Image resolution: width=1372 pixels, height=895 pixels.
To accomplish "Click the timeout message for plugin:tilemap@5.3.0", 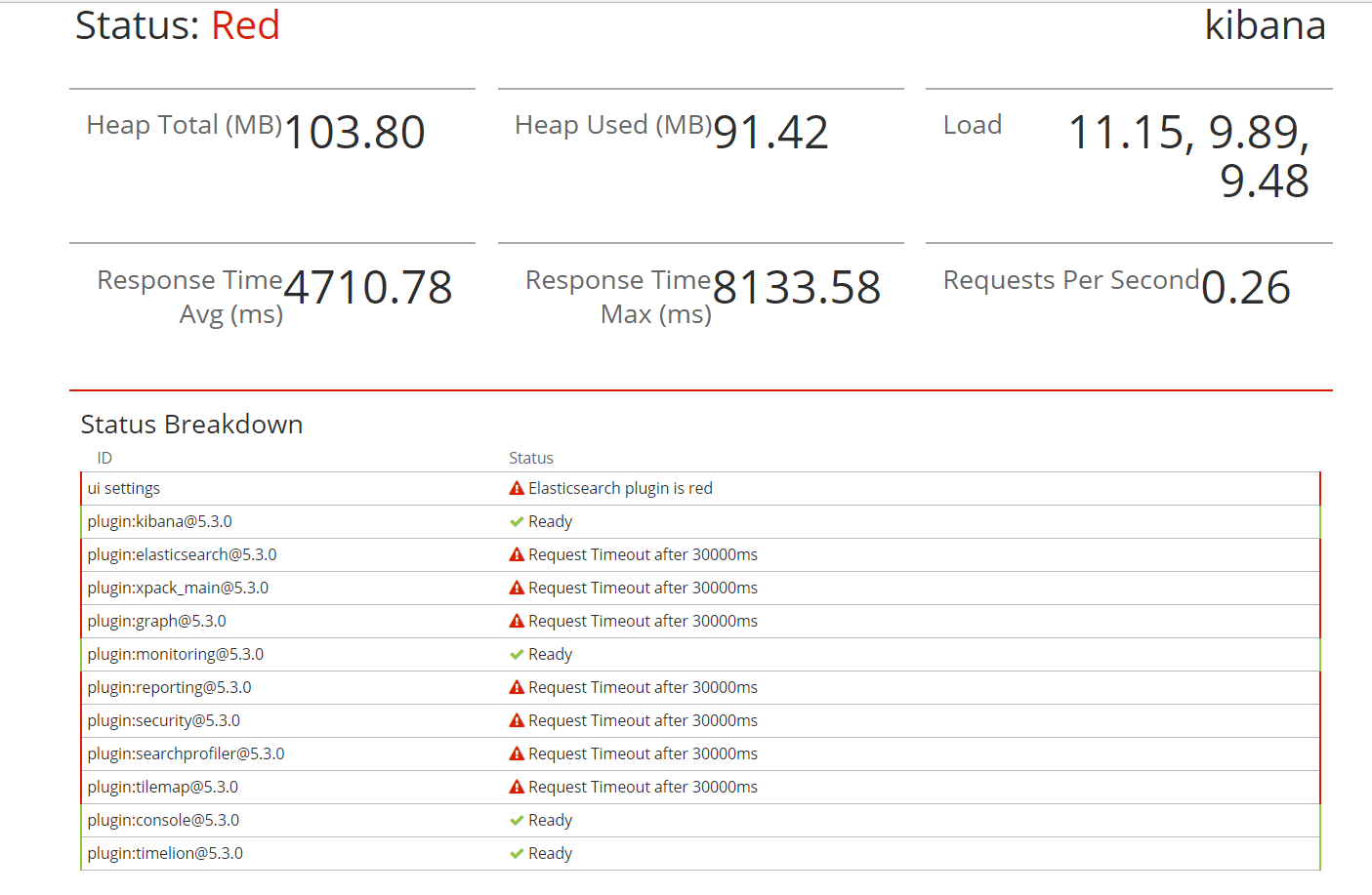I will click(x=643, y=787).
